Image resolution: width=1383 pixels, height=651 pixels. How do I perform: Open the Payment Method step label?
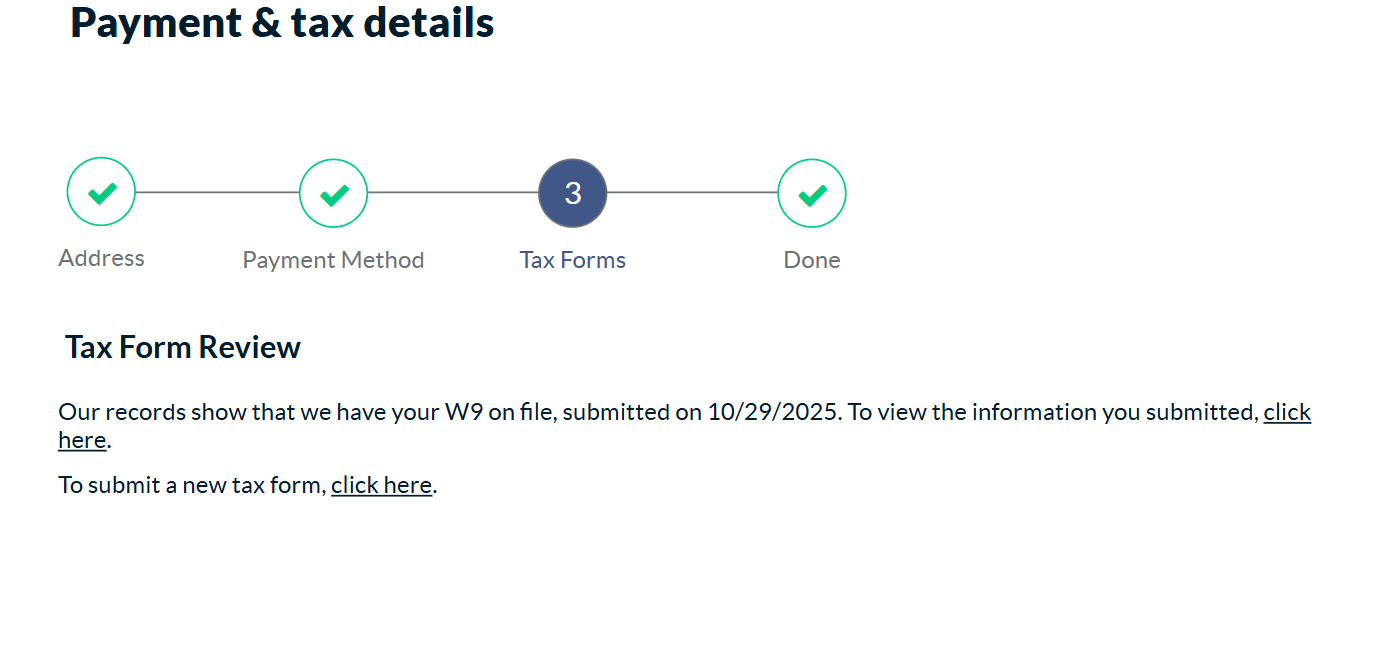coord(333,260)
